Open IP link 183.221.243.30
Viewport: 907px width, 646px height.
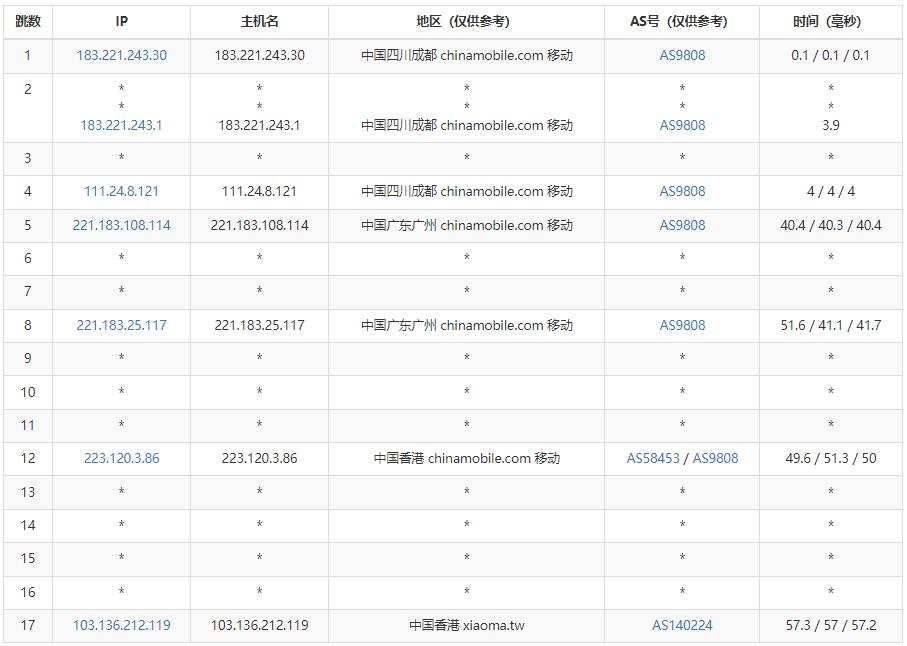click(x=121, y=56)
